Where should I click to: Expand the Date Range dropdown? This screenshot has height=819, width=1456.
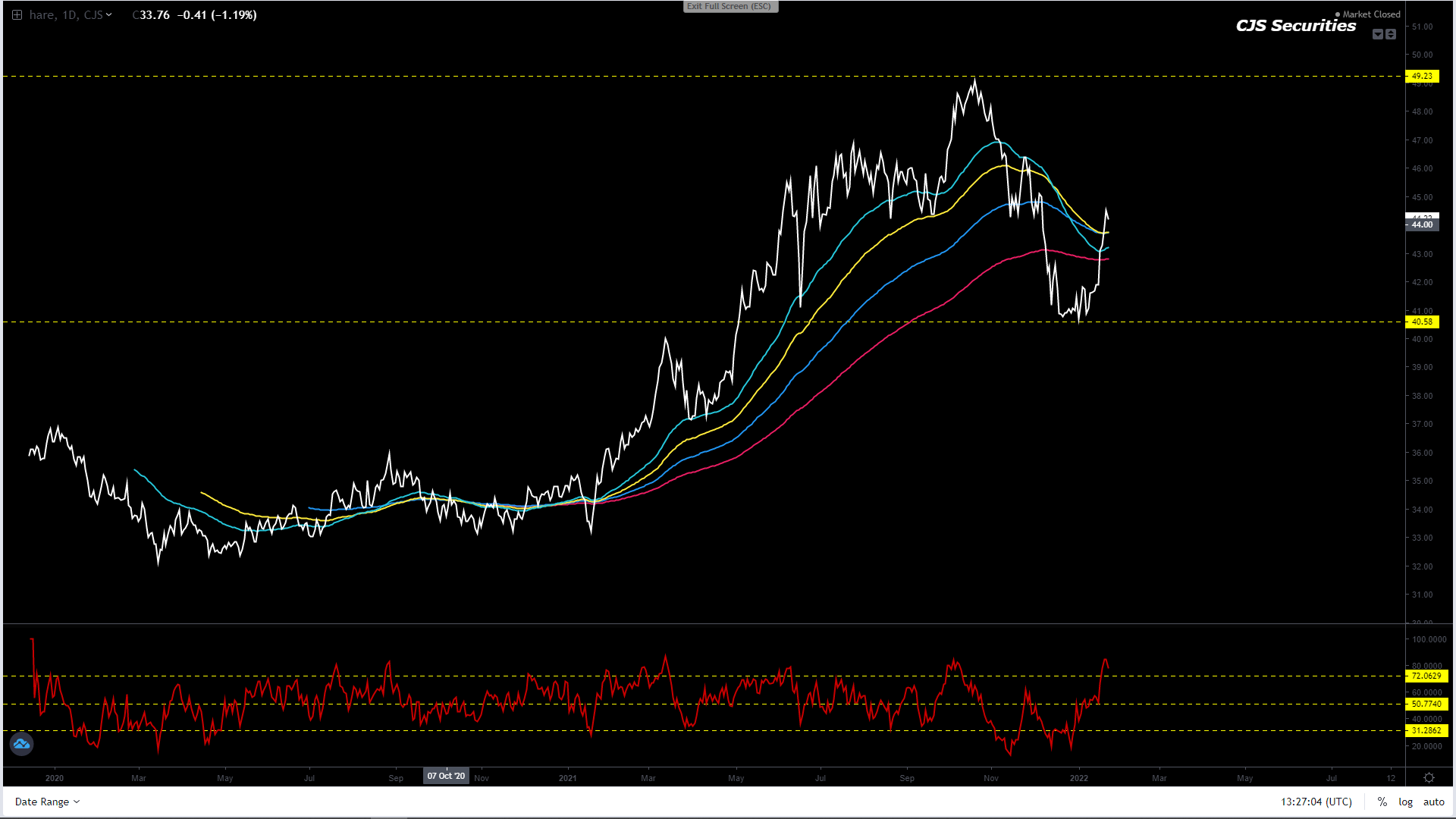click(47, 802)
